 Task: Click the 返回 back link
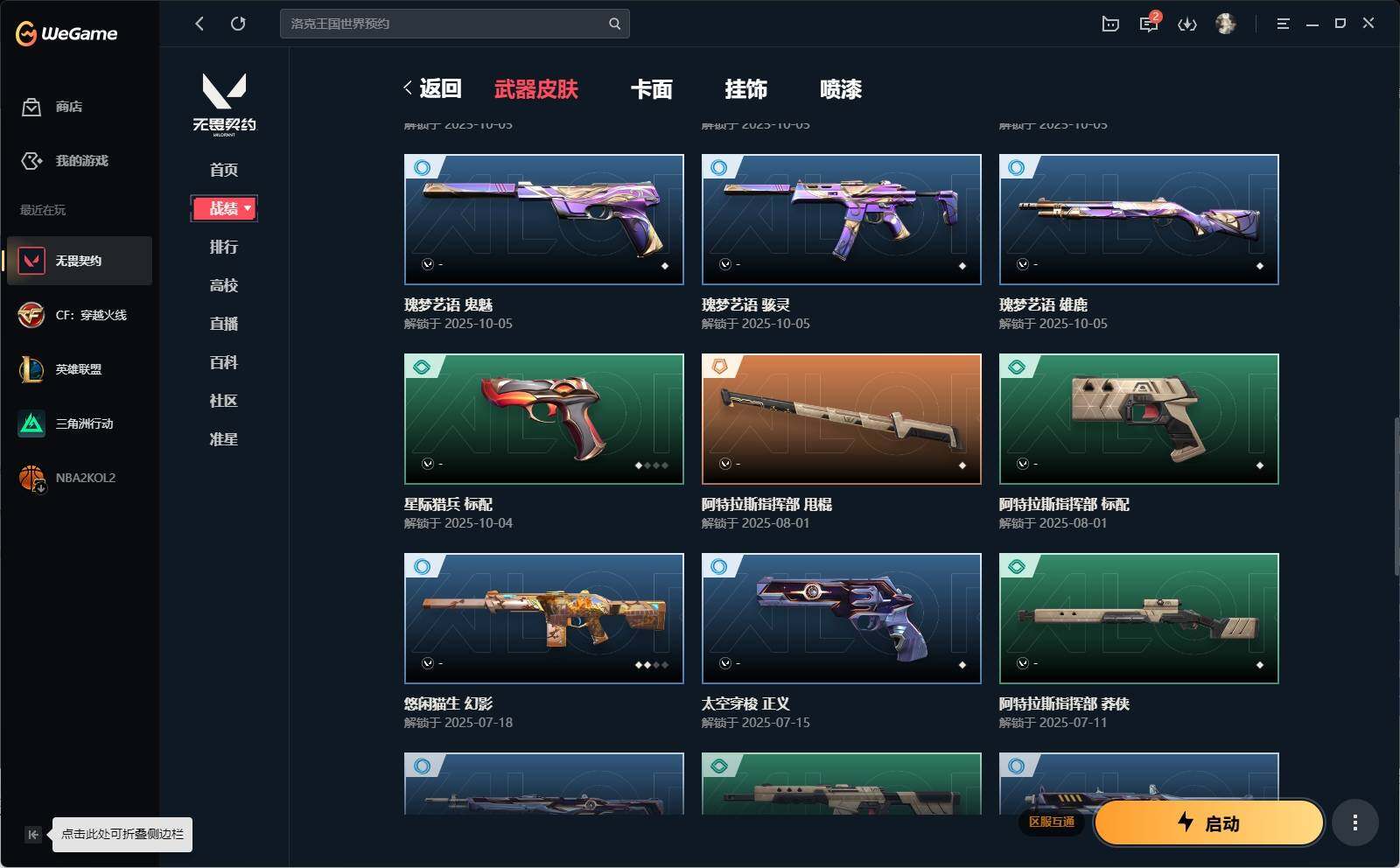pos(432,88)
